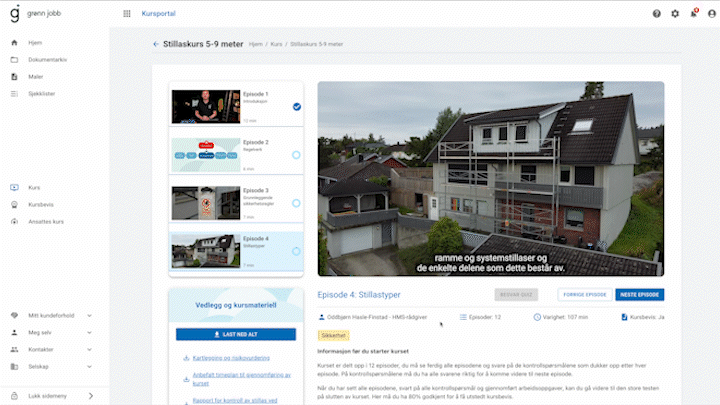
Task: Open the help question mark icon
Action: [x=657, y=14]
